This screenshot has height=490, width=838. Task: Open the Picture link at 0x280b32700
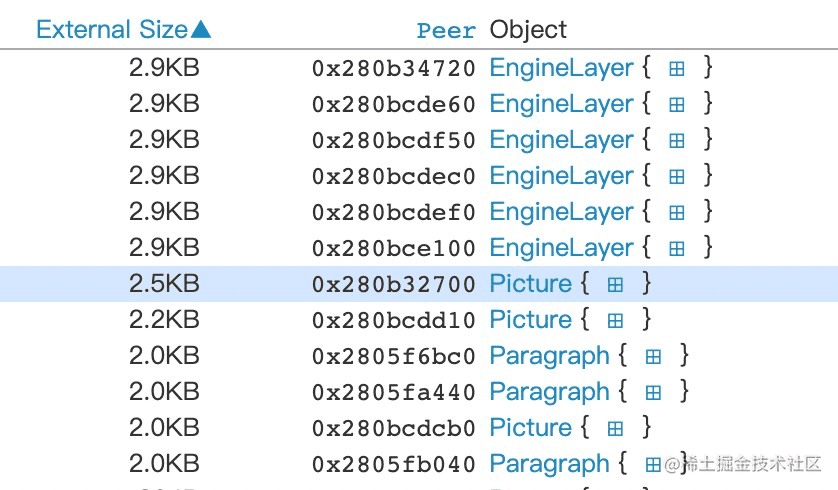(x=531, y=284)
